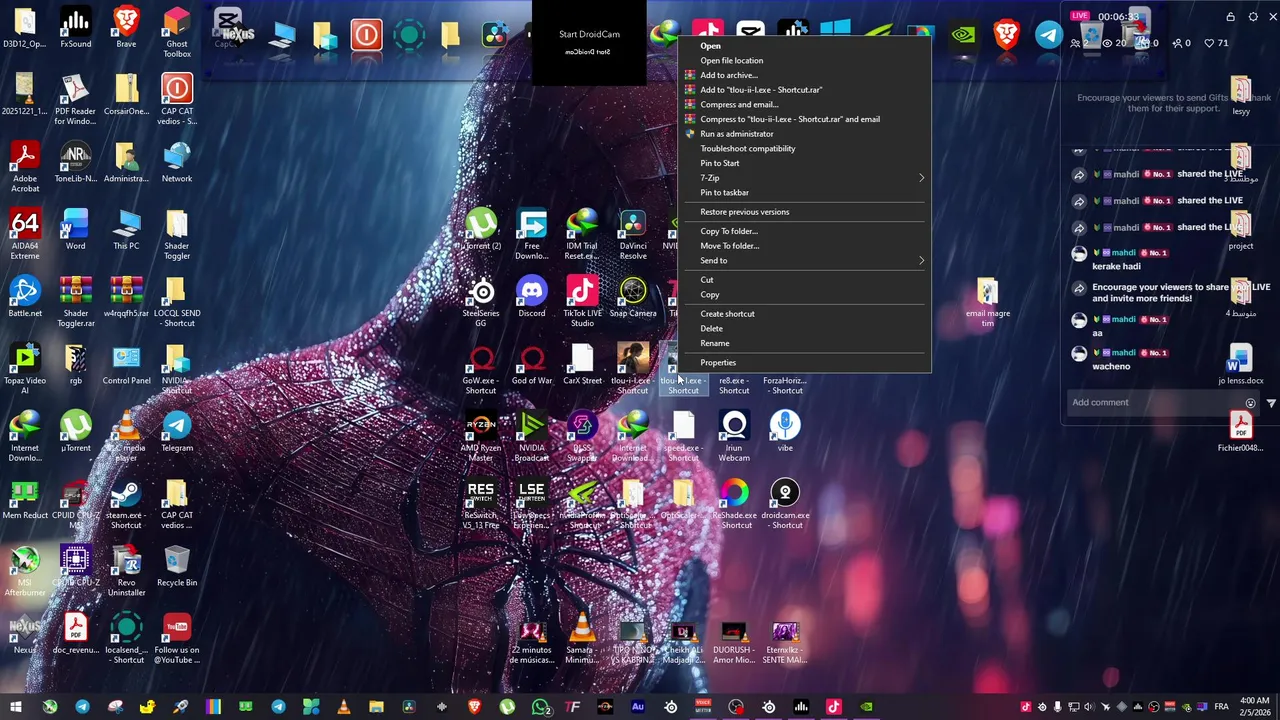Expand the 7-Zip submenu
The height and width of the screenshot is (720, 1280).
(x=805, y=177)
